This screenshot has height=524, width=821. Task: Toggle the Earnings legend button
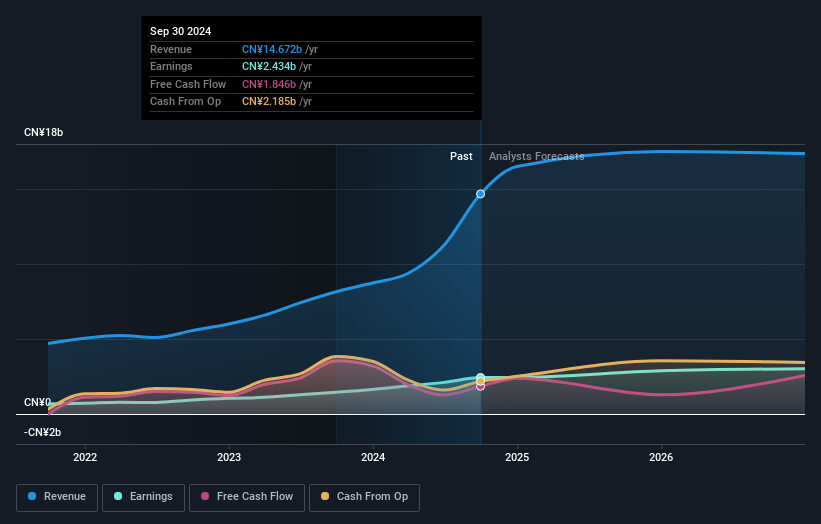tap(143, 497)
